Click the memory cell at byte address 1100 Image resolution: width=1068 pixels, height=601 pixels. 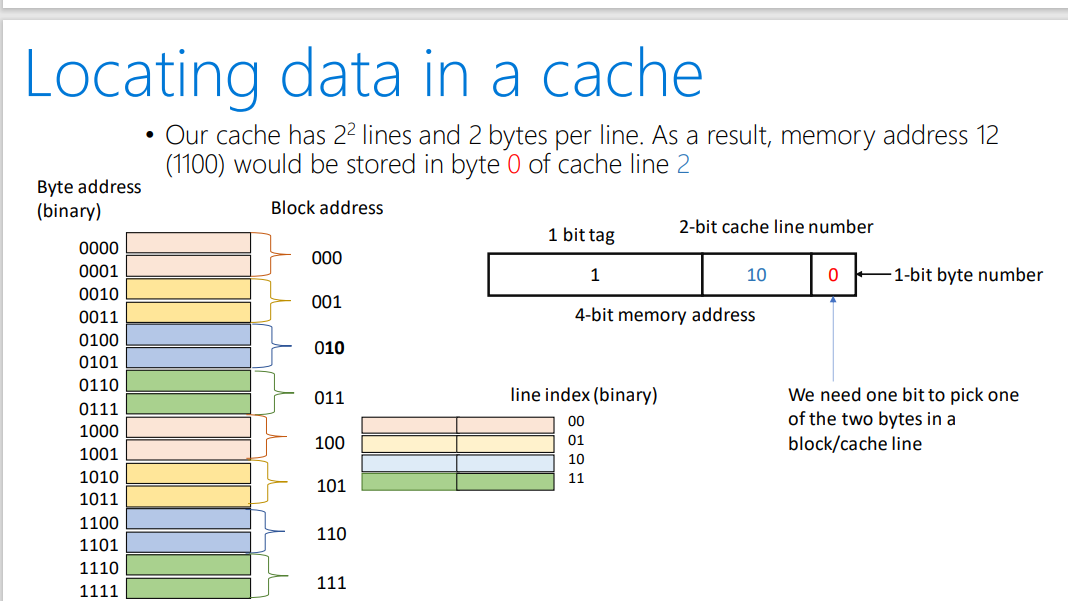click(x=188, y=519)
